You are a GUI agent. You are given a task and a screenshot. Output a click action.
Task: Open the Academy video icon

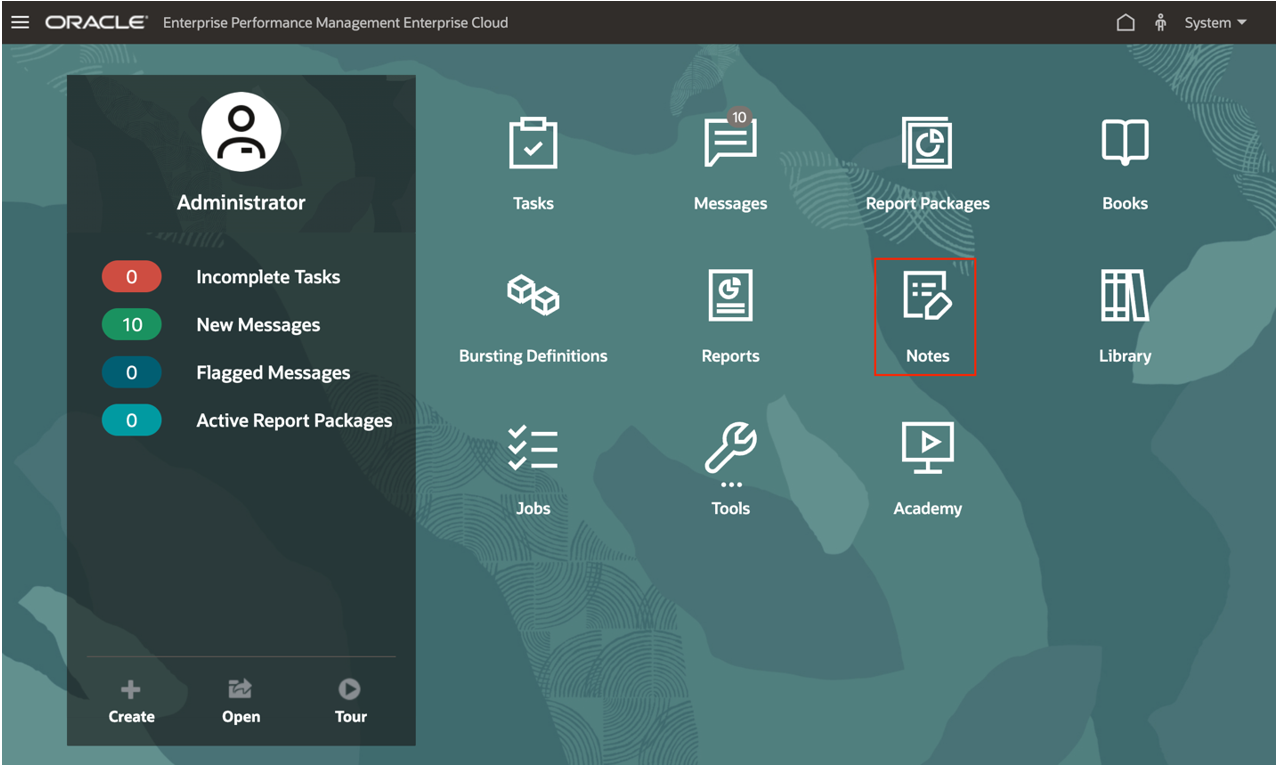[927, 448]
